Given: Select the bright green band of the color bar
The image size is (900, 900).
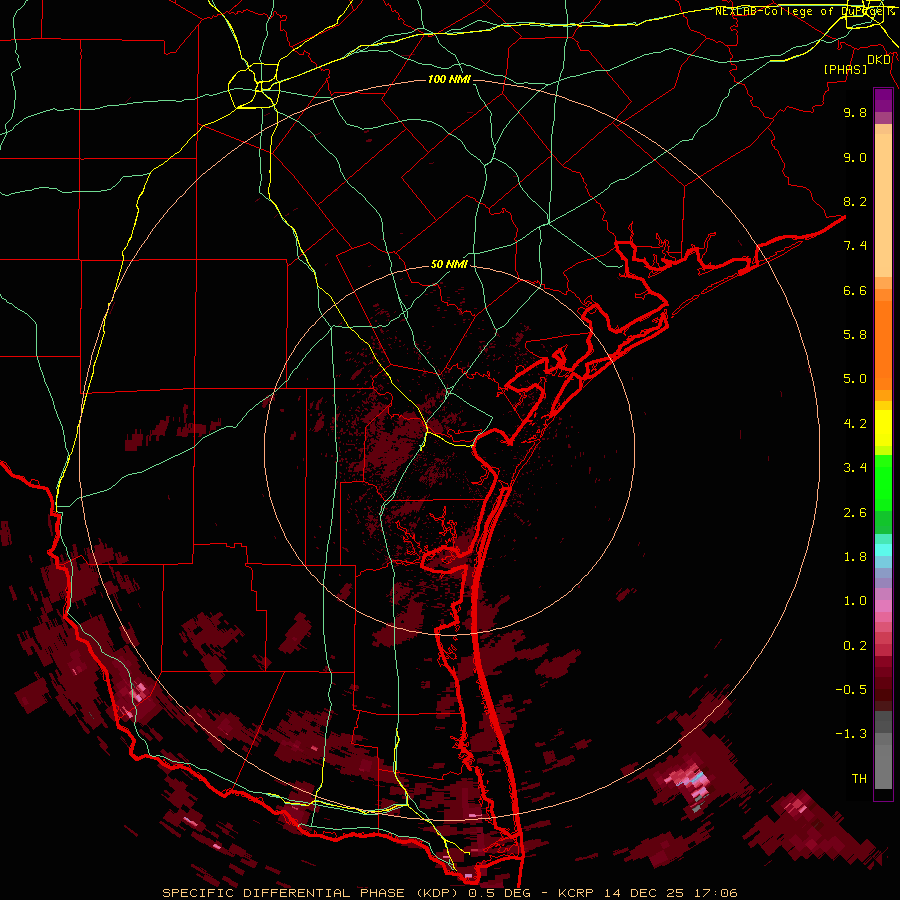Looking at the screenshot, I should (x=883, y=481).
